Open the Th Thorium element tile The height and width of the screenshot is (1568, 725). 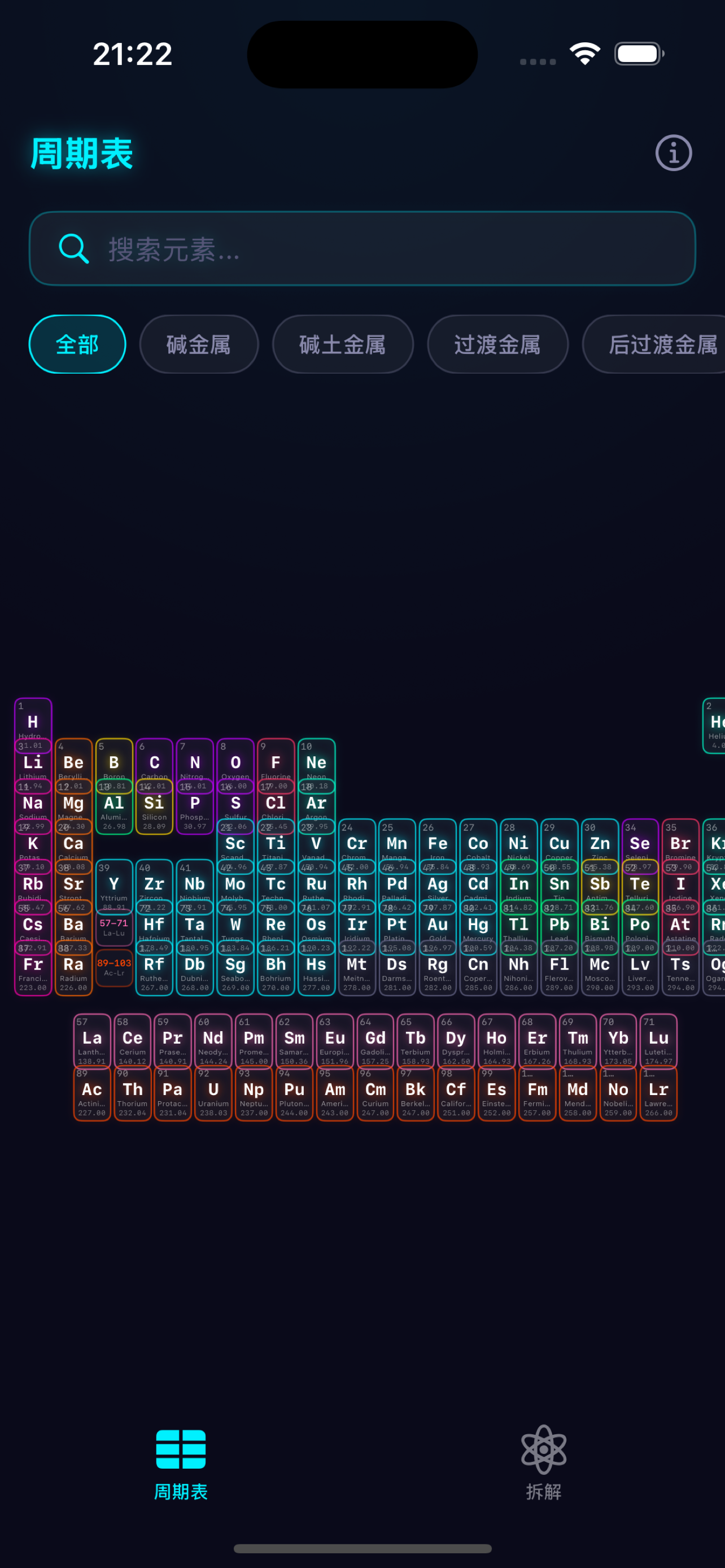[x=133, y=1094]
